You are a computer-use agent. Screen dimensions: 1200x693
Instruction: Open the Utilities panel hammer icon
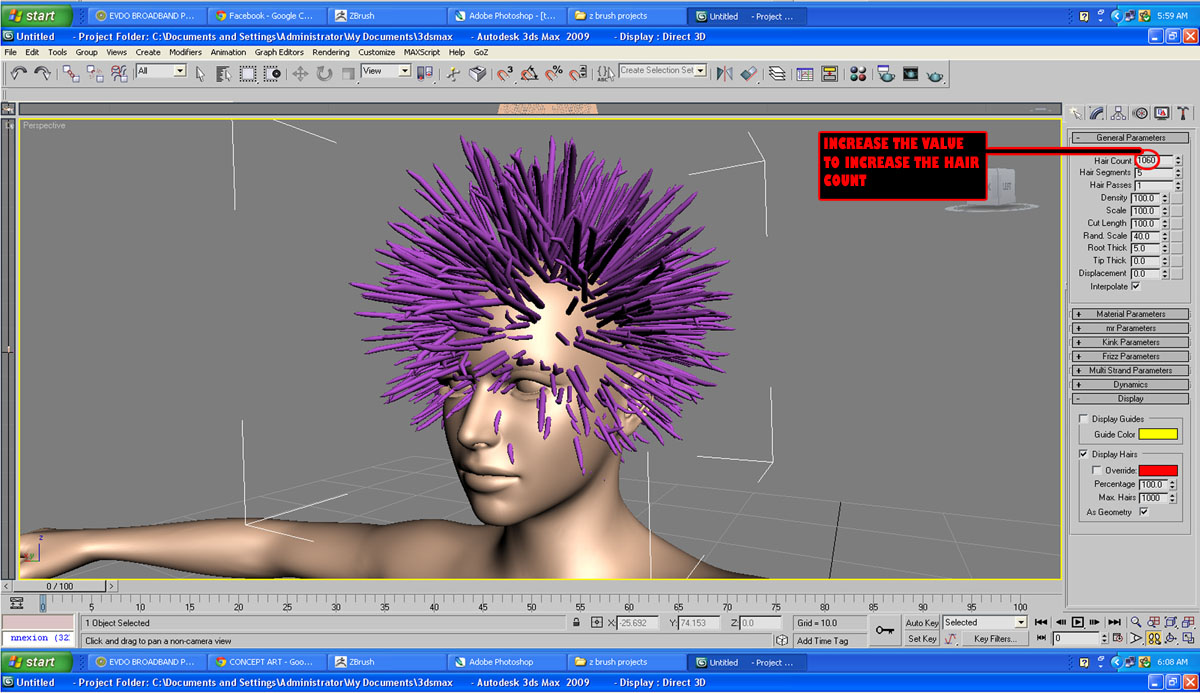pos(1183,113)
